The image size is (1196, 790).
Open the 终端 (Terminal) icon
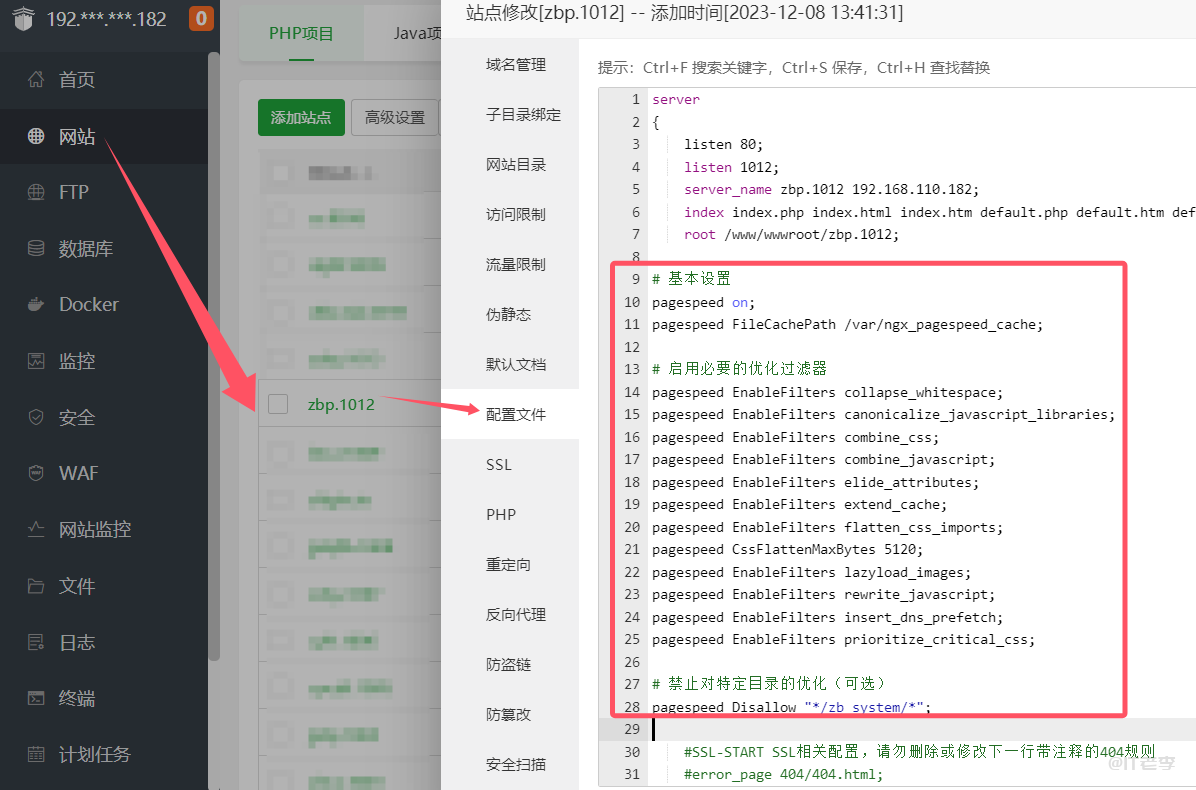click(36, 698)
